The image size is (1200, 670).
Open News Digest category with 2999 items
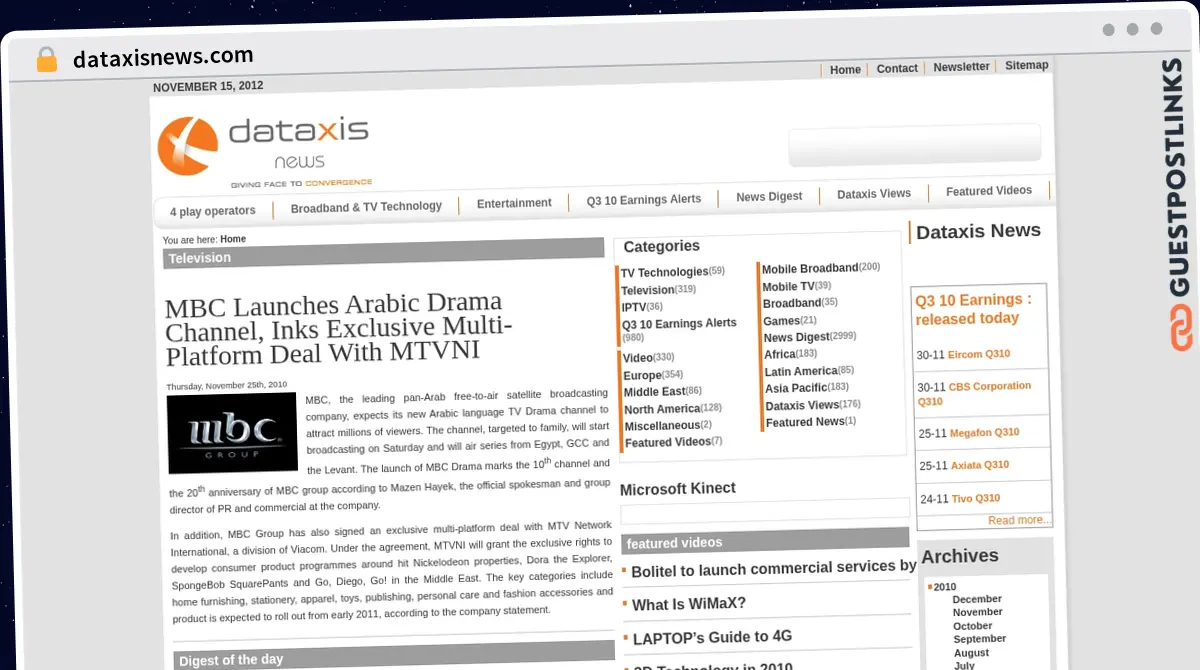point(797,337)
